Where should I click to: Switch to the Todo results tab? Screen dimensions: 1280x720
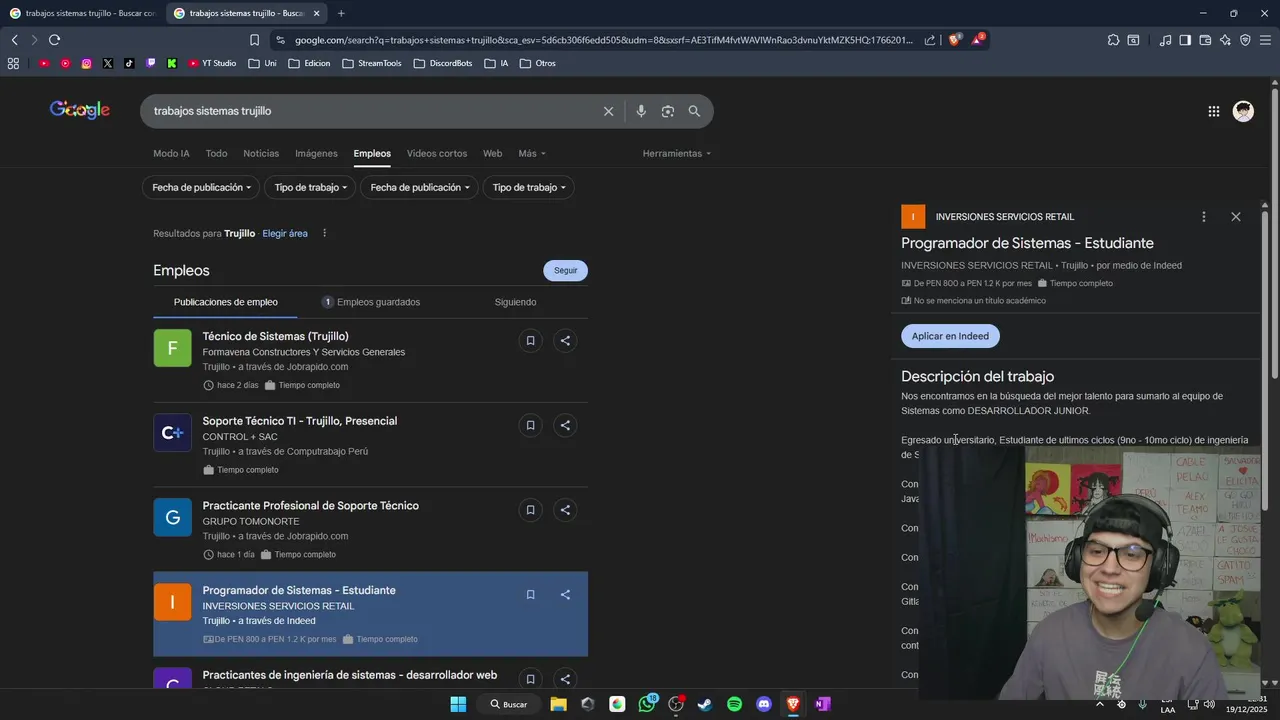216,153
